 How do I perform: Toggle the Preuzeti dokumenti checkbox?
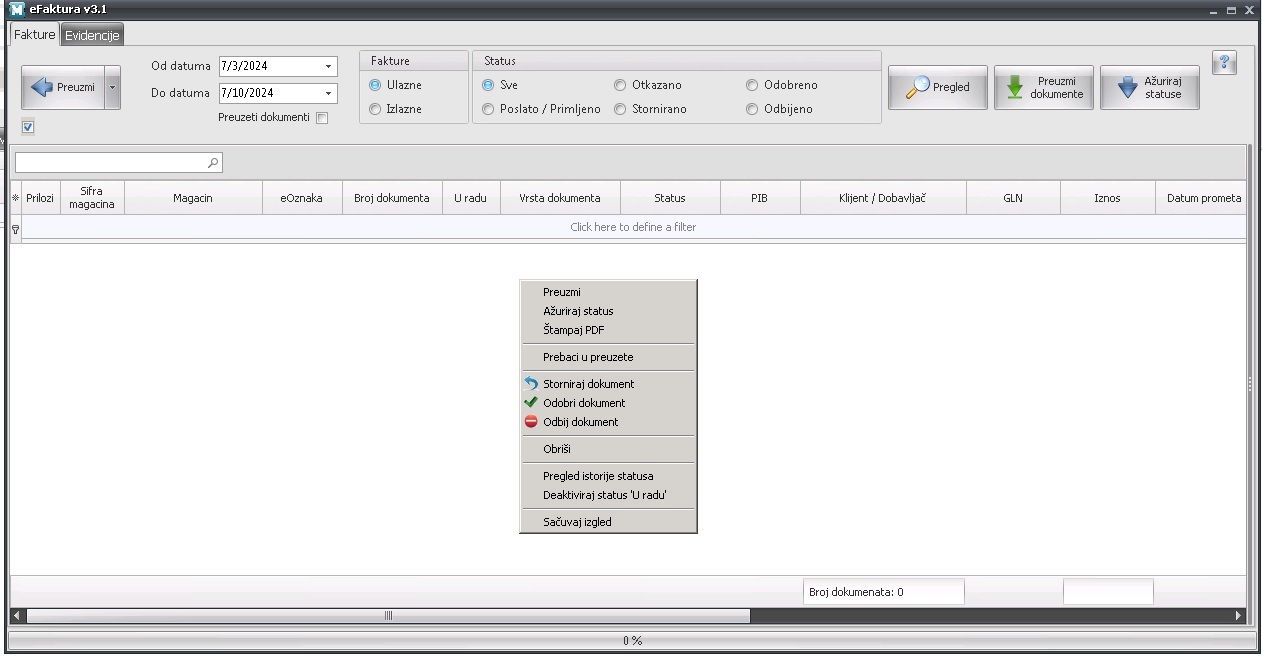322,118
